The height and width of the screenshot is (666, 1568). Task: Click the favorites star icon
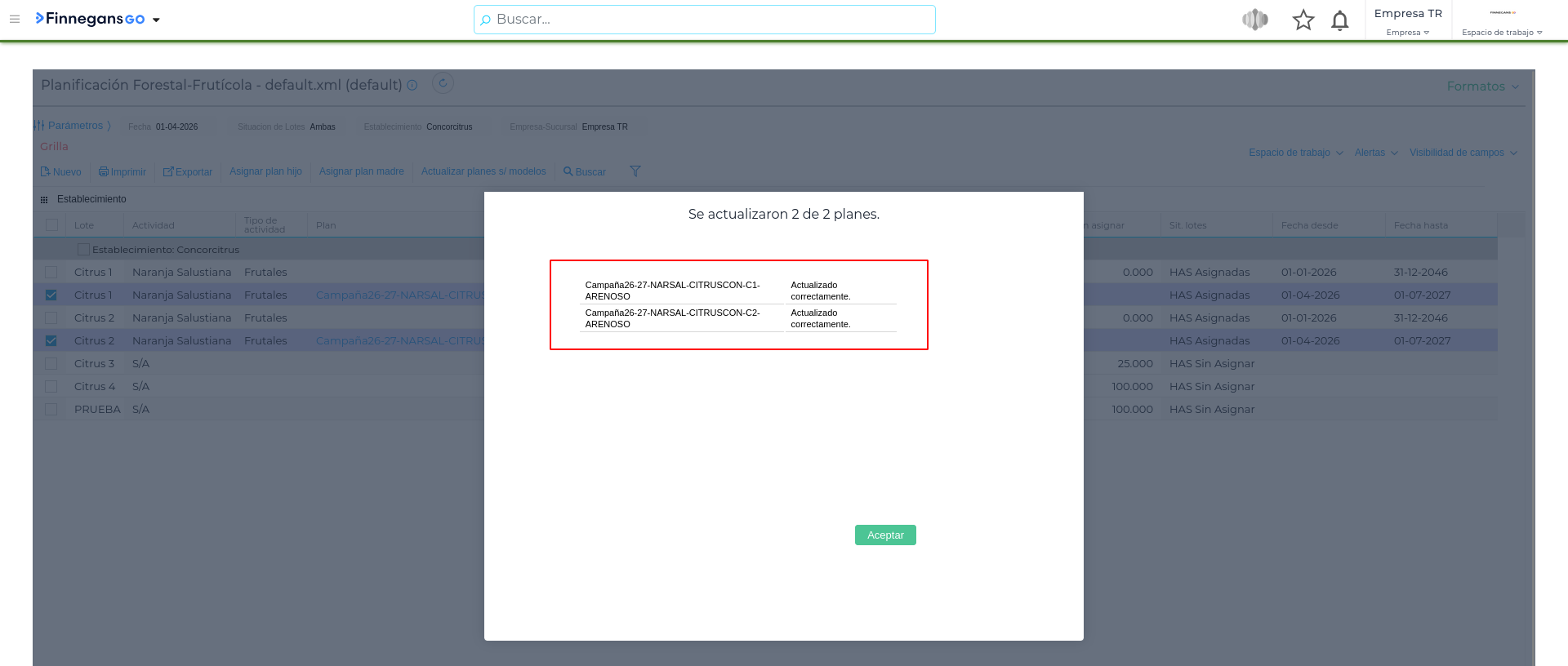tap(1303, 20)
